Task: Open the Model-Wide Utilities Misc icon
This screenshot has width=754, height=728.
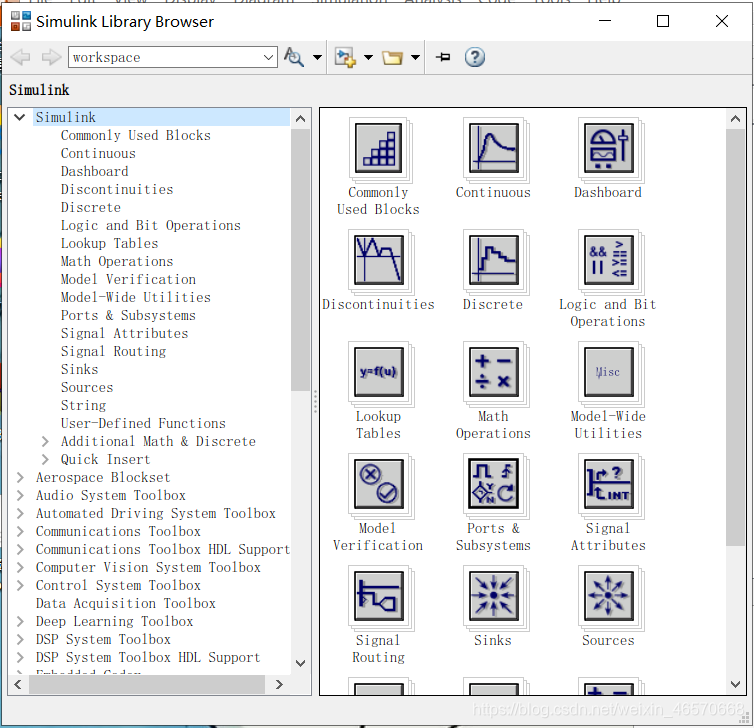Action: pos(608,372)
